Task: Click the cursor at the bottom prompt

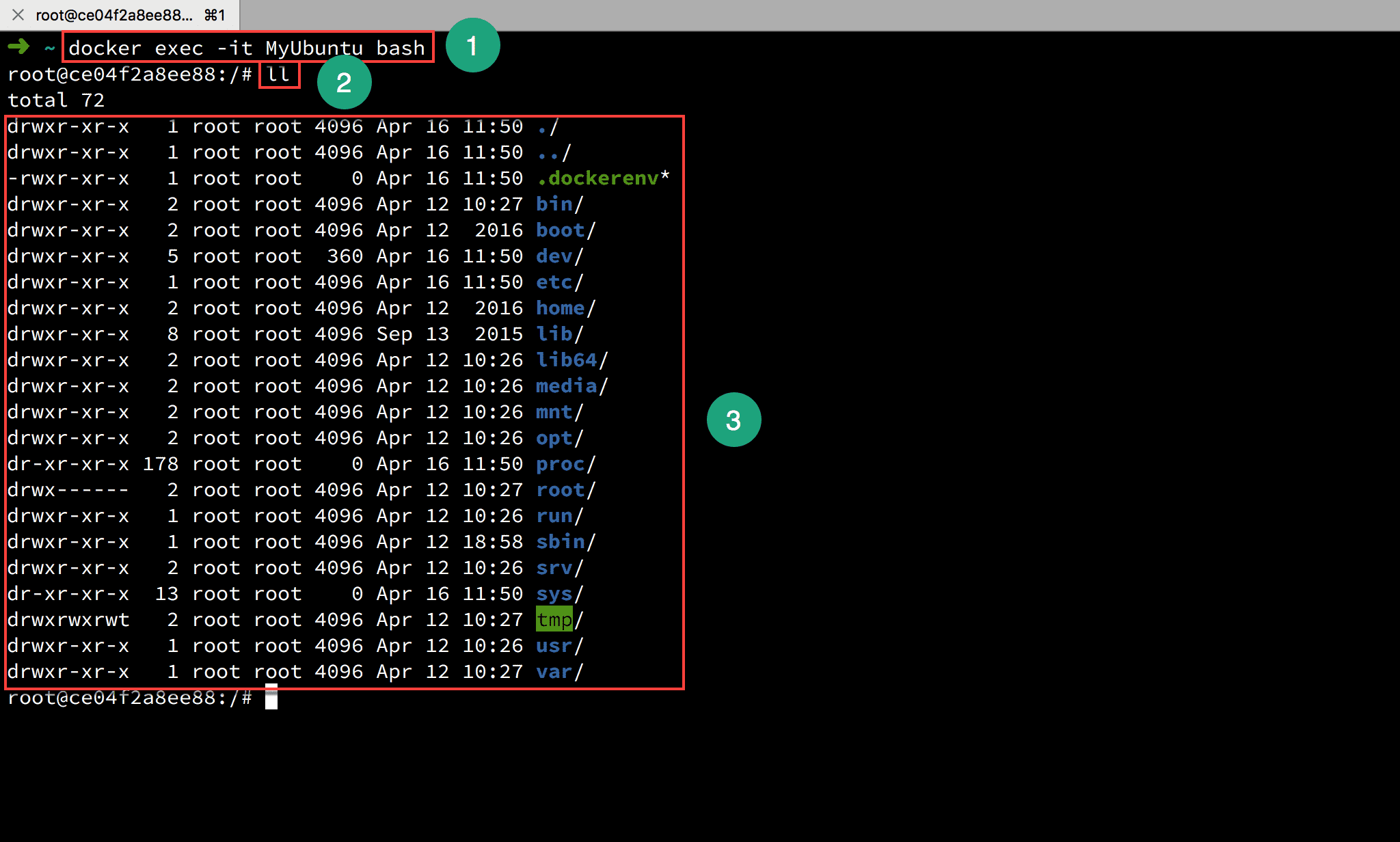Action: point(271,697)
